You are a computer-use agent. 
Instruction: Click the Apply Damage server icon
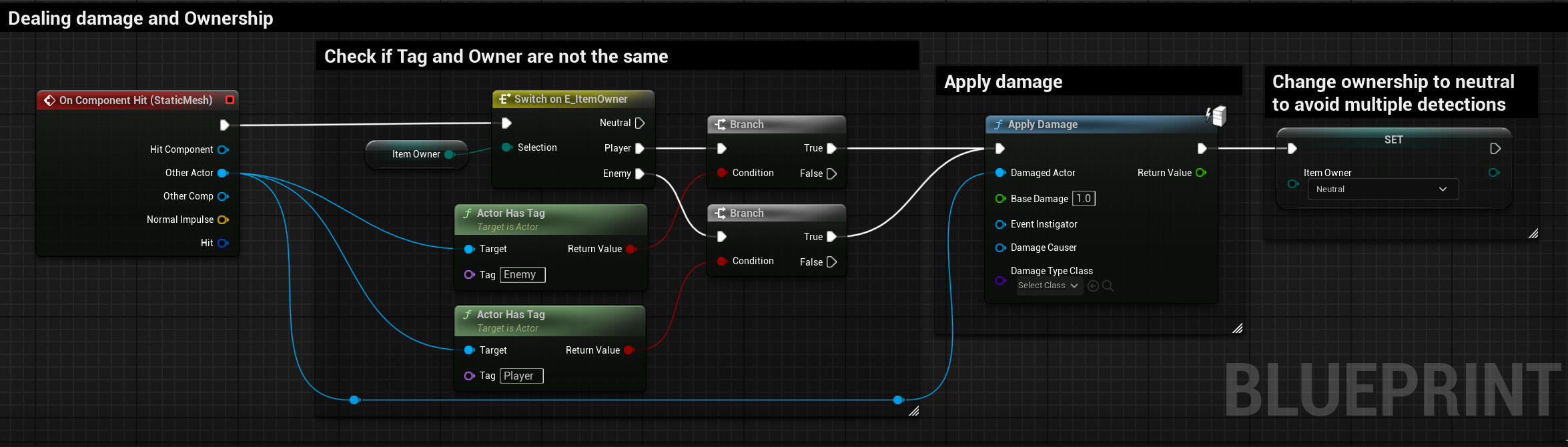tap(1217, 116)
